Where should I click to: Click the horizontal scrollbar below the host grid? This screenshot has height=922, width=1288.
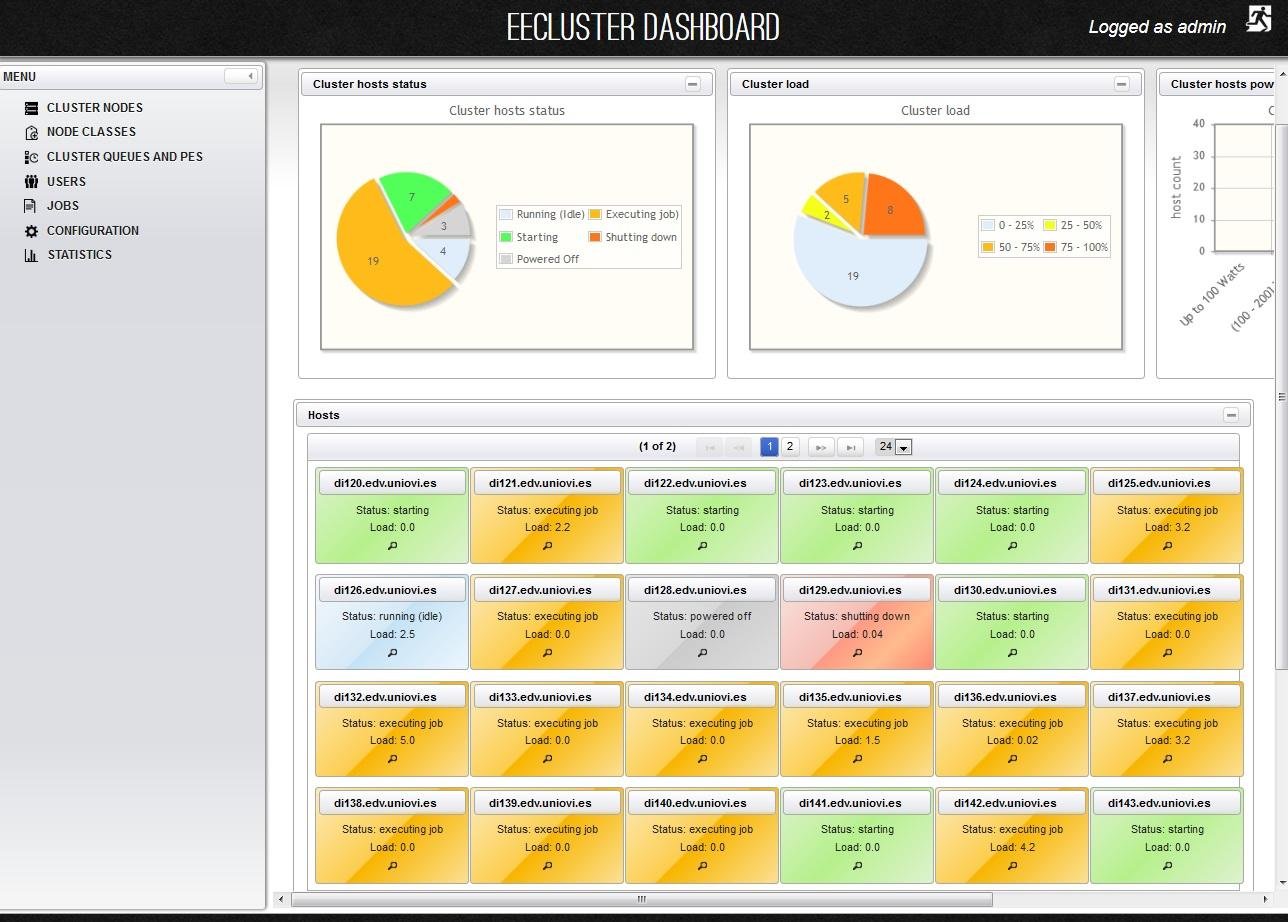click(x=640, y=900)
